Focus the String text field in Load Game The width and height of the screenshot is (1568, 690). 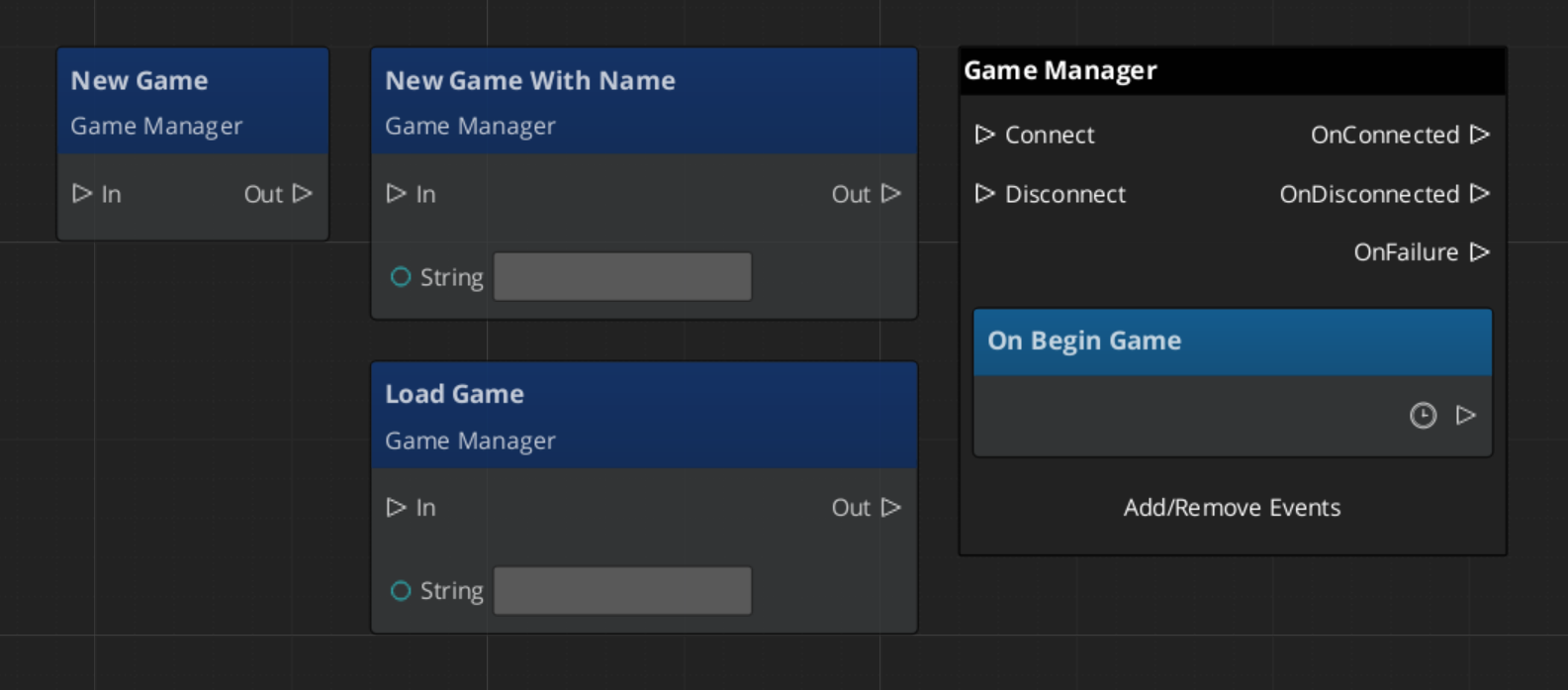[622, 591]
